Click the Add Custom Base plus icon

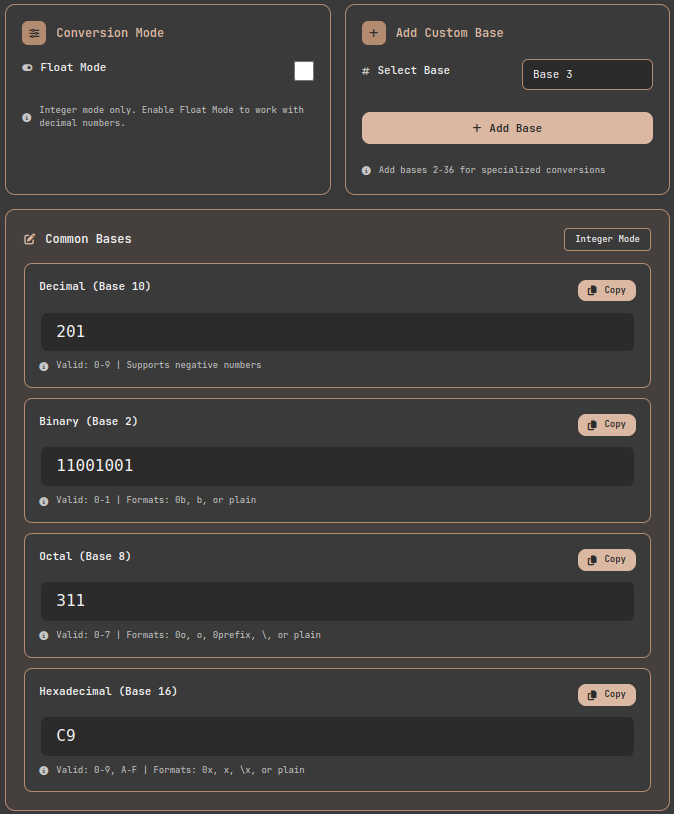374,33
